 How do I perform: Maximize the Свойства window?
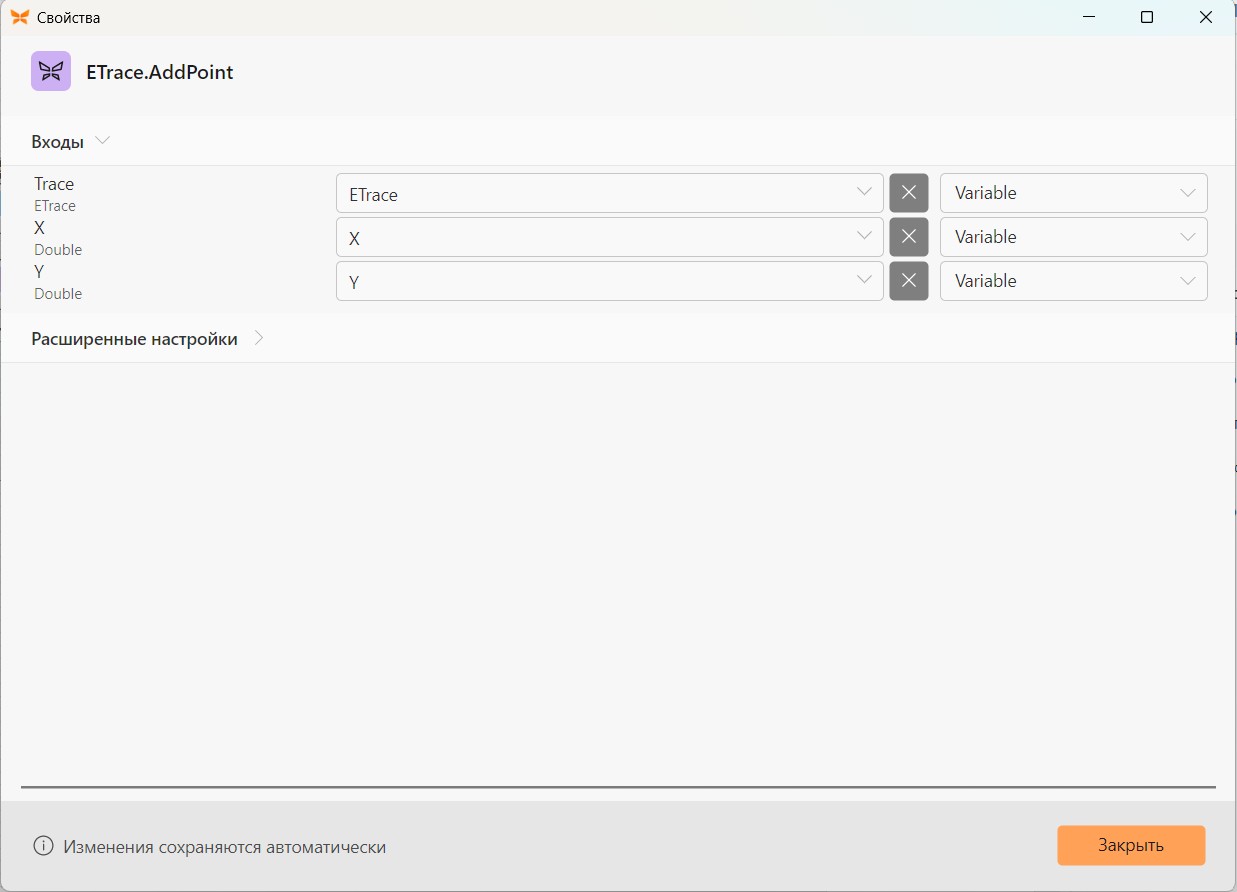click(x=1147, y=17)
